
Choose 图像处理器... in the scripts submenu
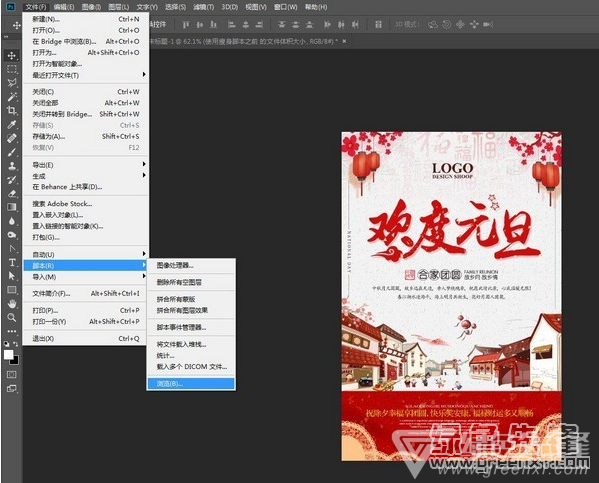click(x=191, y=265)
